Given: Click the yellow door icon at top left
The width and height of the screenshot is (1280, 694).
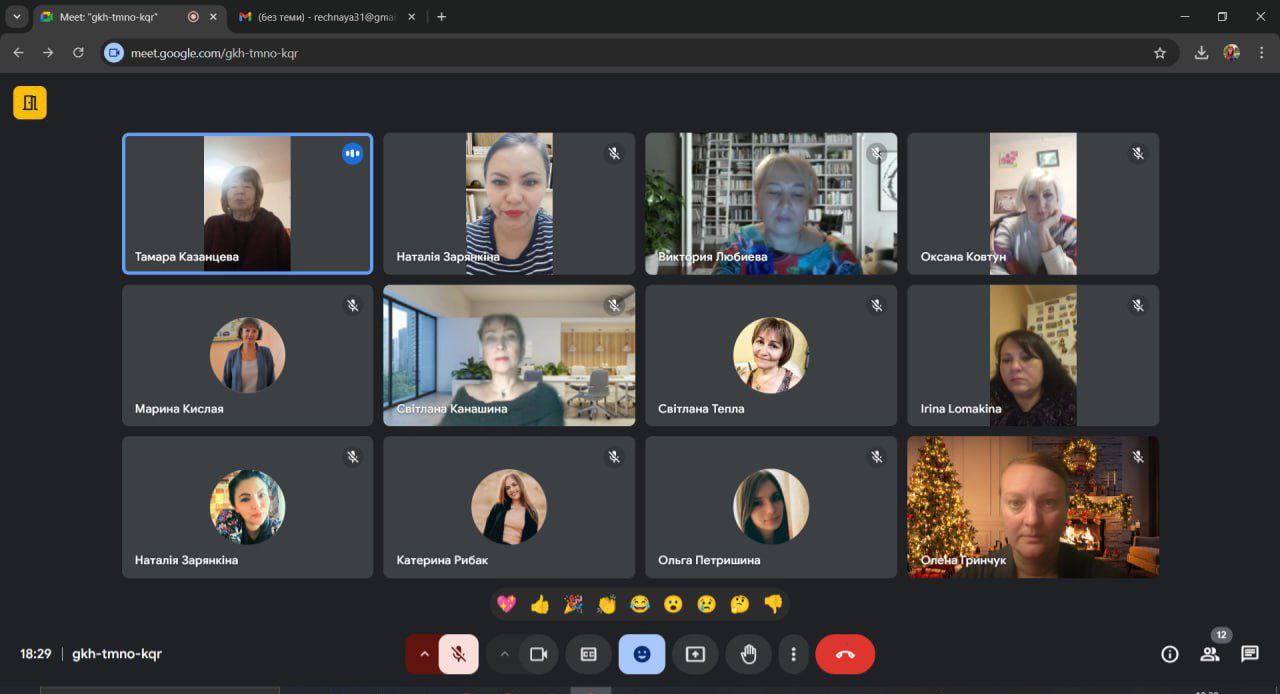Looking at the screenshot, I should (30, 102).
